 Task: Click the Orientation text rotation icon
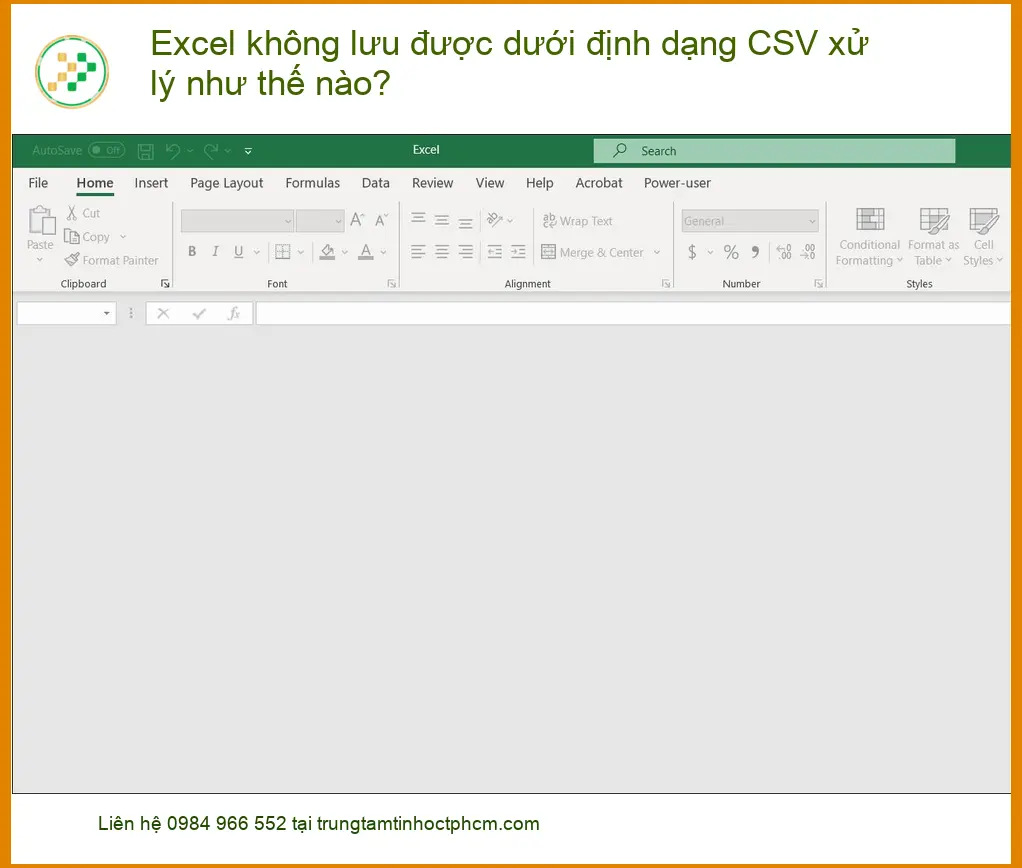click(x=495, y=220)
